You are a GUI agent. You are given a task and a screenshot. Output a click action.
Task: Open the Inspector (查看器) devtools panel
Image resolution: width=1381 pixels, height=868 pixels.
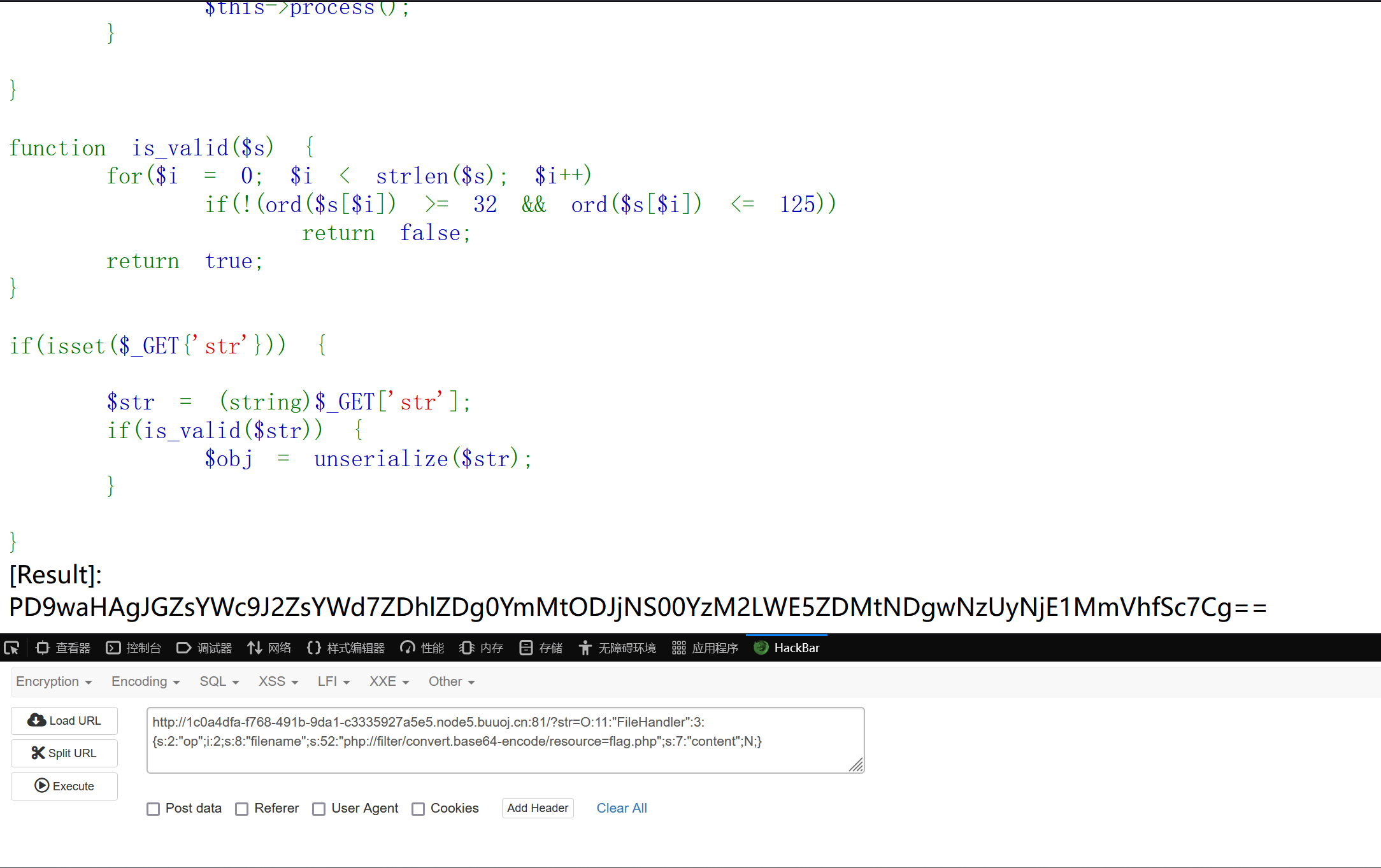[x=63, y=648]
